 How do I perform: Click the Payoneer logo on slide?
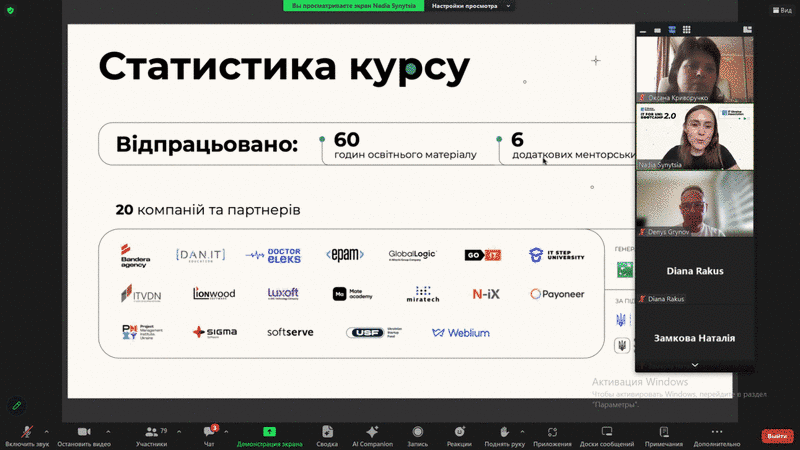(557, 294)
